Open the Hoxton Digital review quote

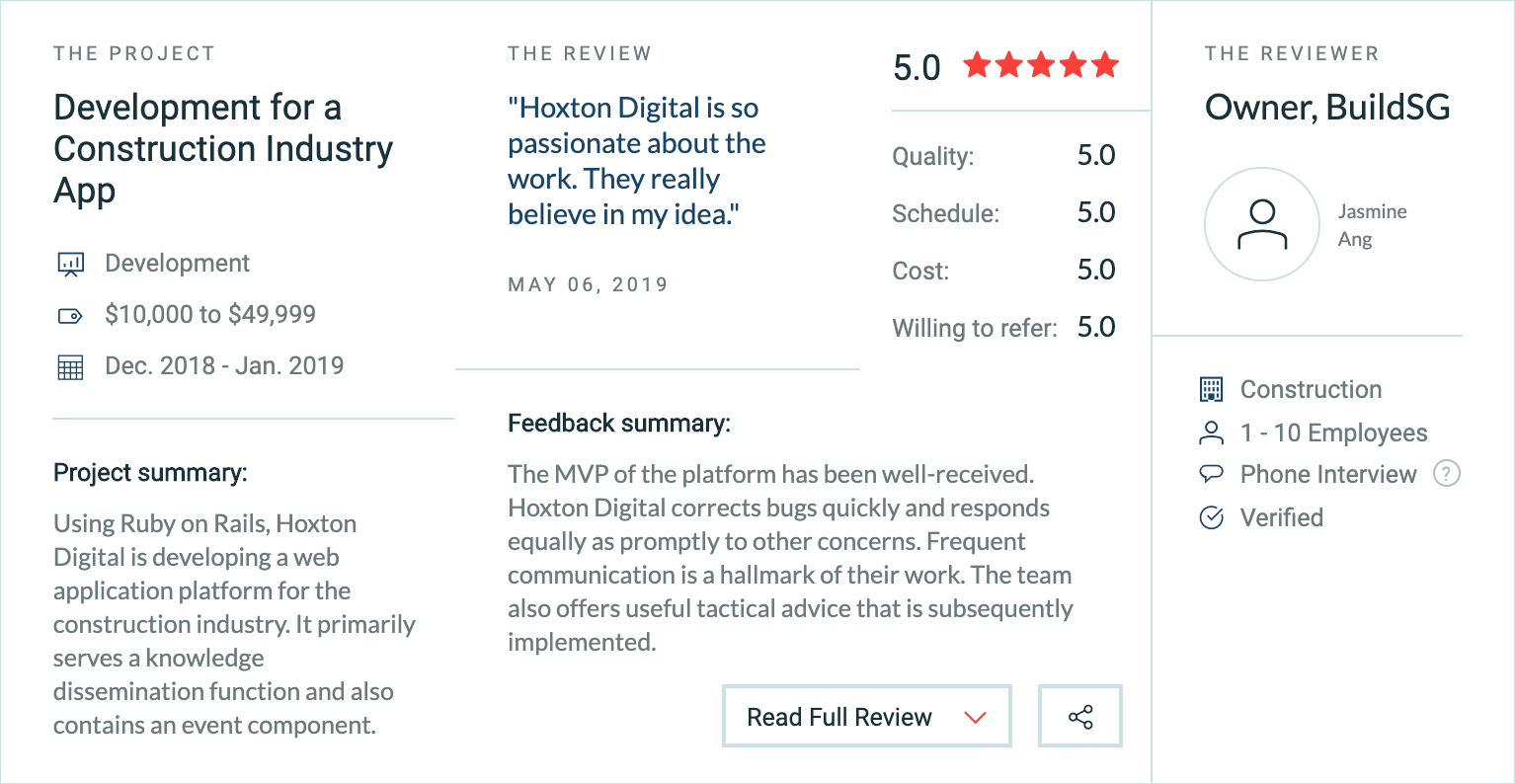click(x=637, y=161)
